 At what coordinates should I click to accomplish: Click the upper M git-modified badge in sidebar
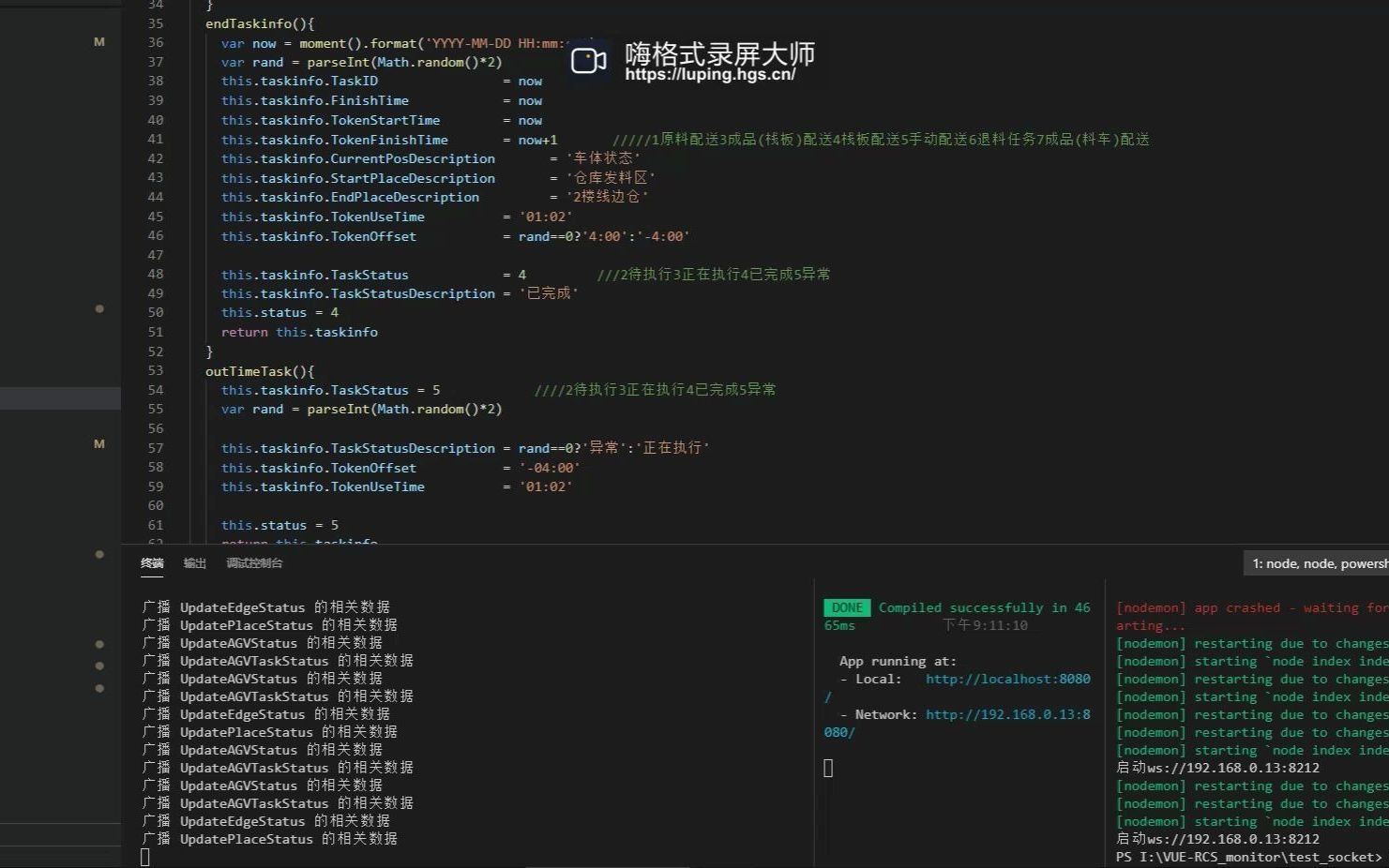98,41
